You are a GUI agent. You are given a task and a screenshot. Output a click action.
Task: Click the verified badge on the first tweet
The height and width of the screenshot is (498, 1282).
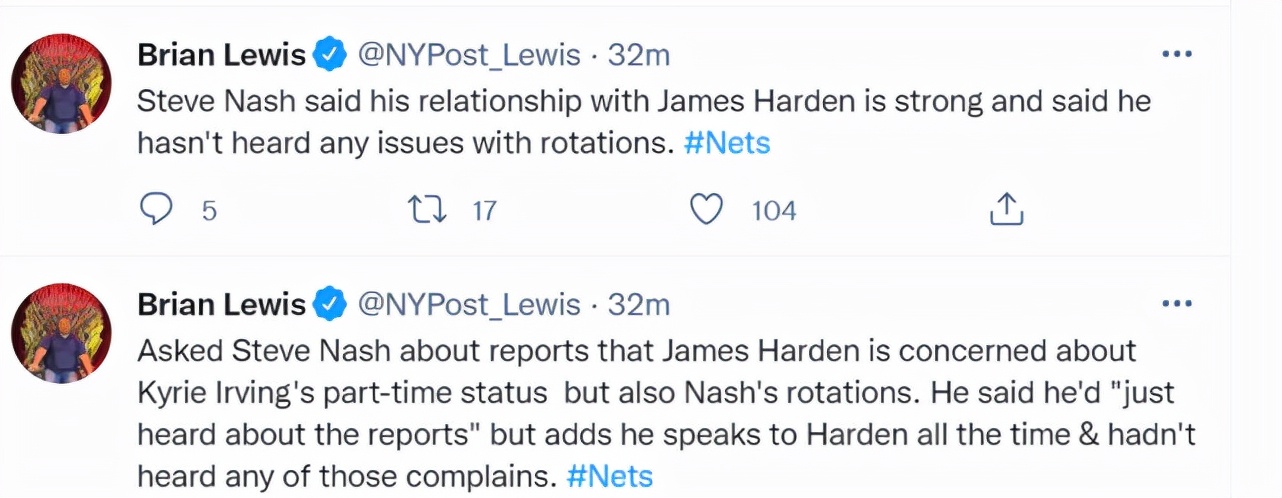pos(330,56)
